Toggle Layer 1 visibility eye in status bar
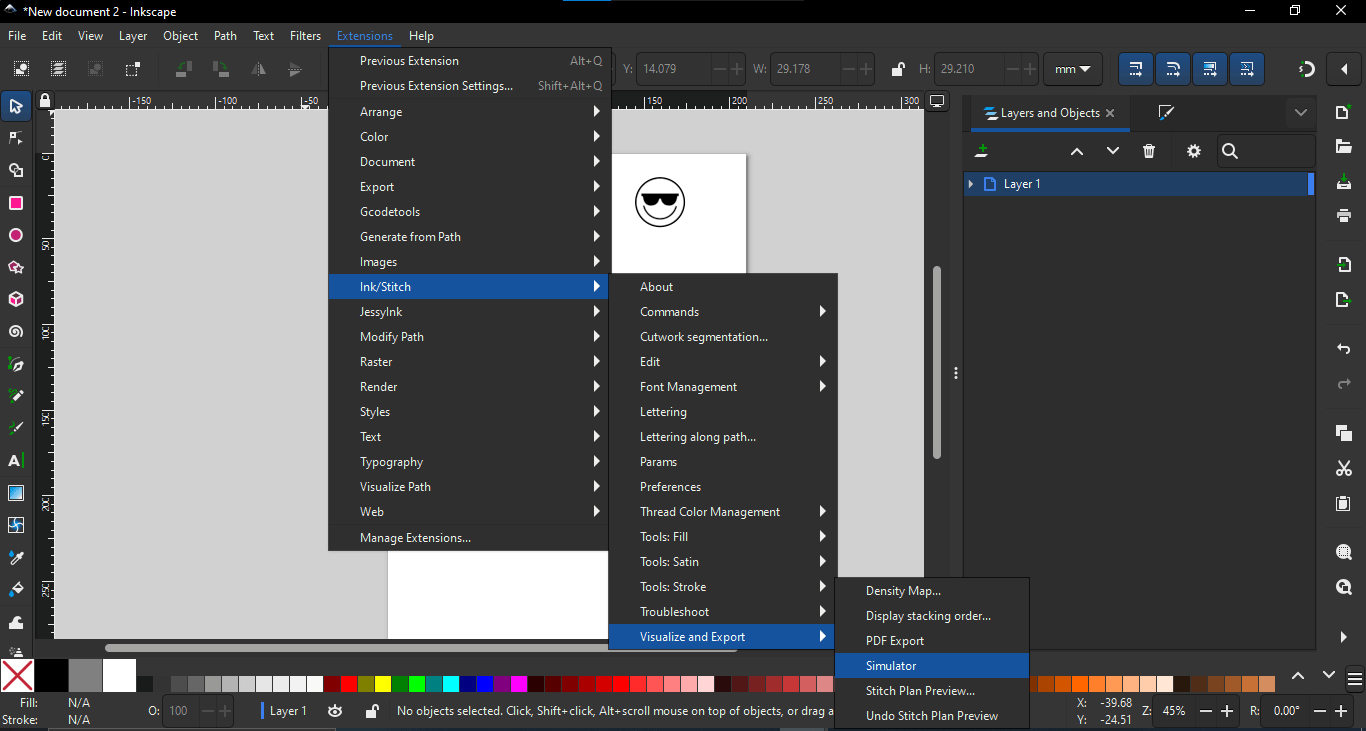Screen dimensions: 1366x731 pyautogui.click(x=335, y=711)
